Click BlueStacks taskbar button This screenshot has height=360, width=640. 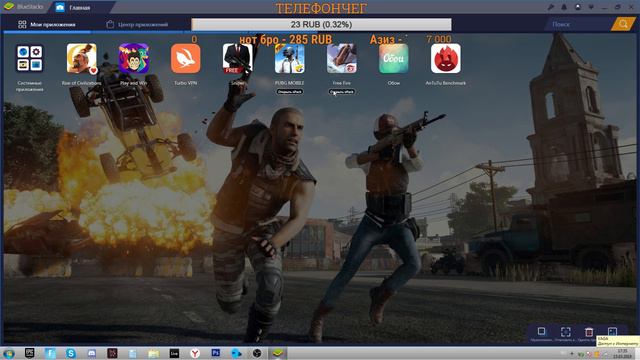pos(278,353)
